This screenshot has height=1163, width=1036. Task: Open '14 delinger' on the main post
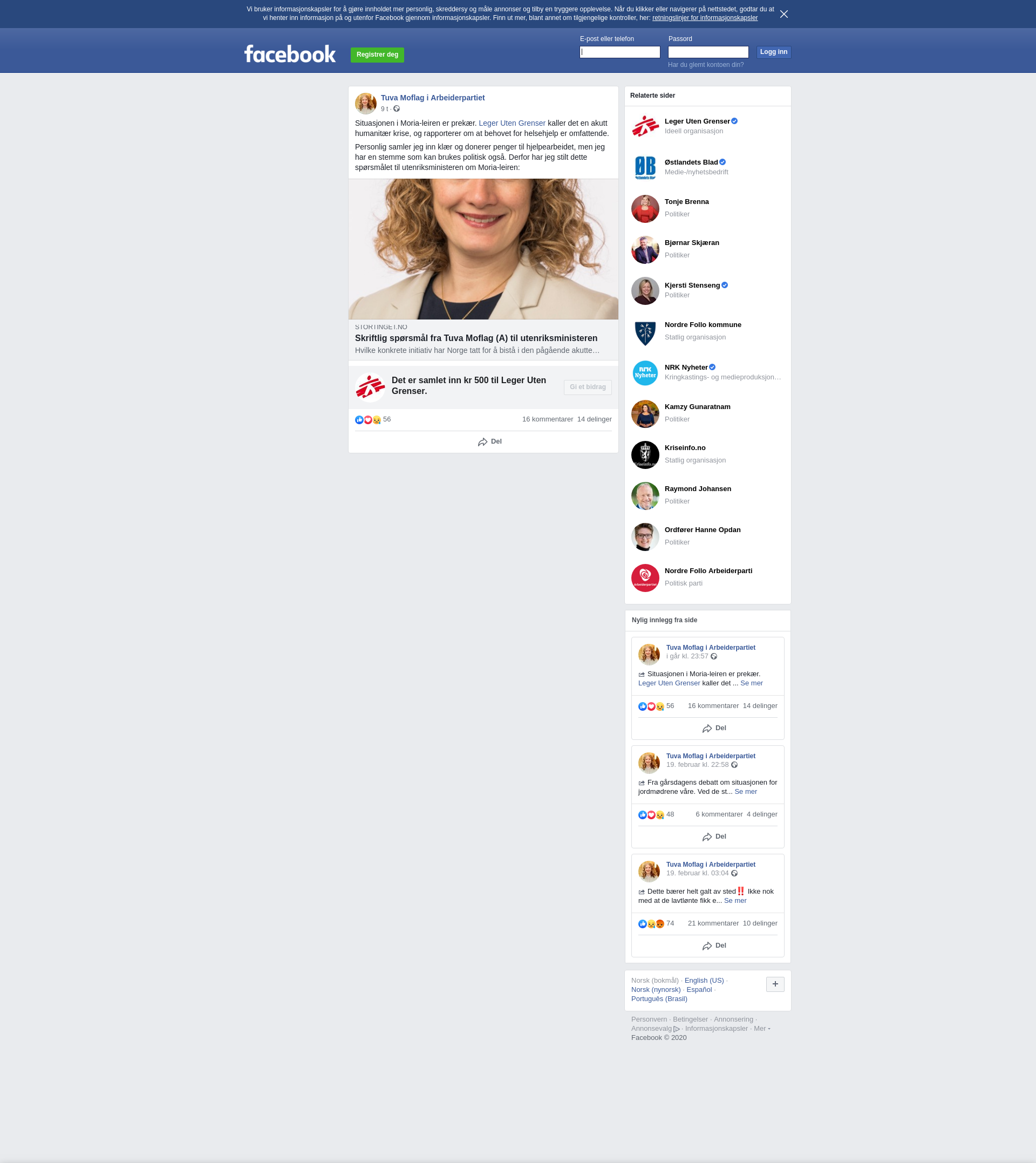coord(594,419)
